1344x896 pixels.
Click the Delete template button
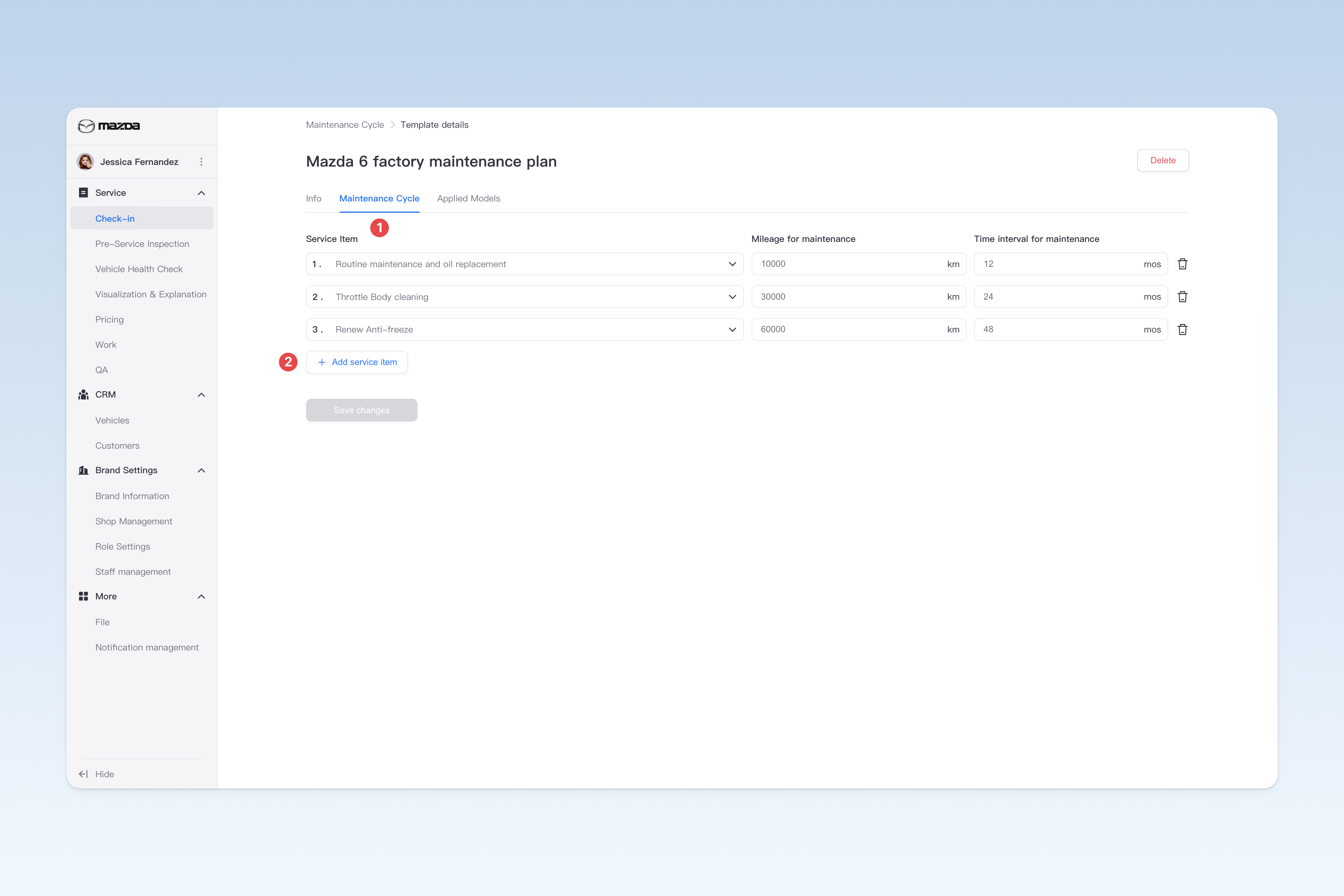coord(1163,160)
